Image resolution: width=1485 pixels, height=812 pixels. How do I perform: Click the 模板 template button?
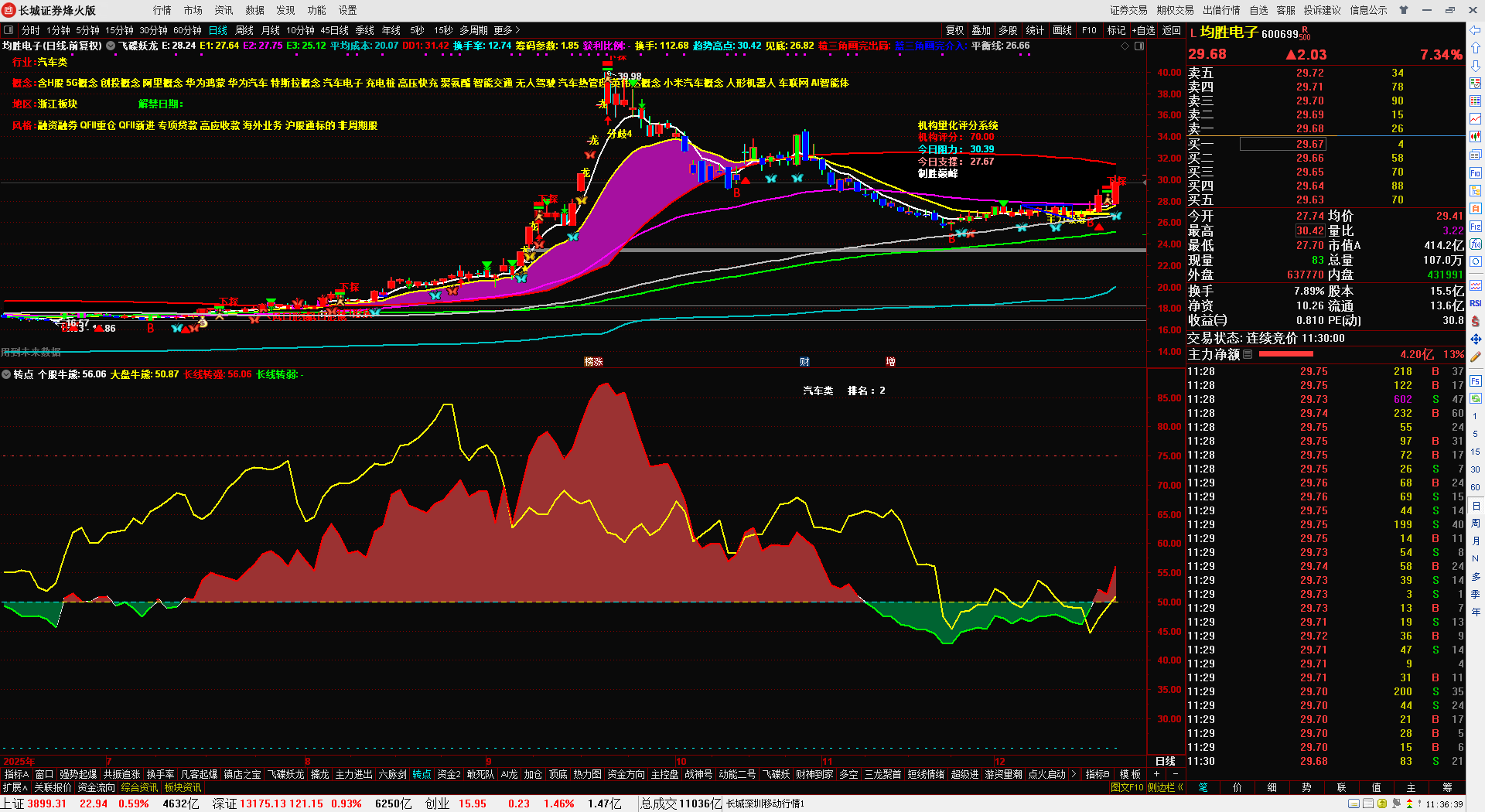coord(1131,774)
